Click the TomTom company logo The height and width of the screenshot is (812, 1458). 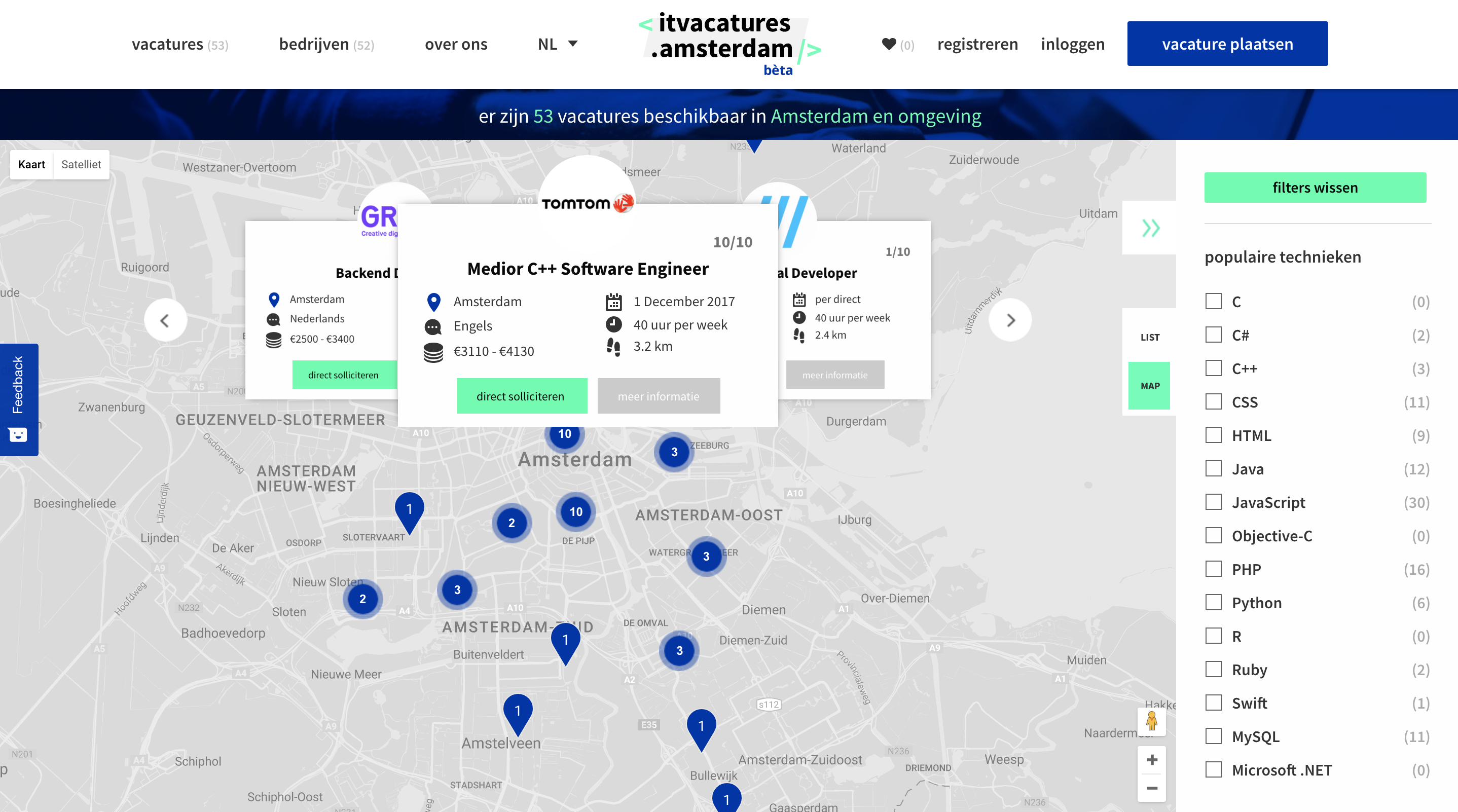(587, 203)
